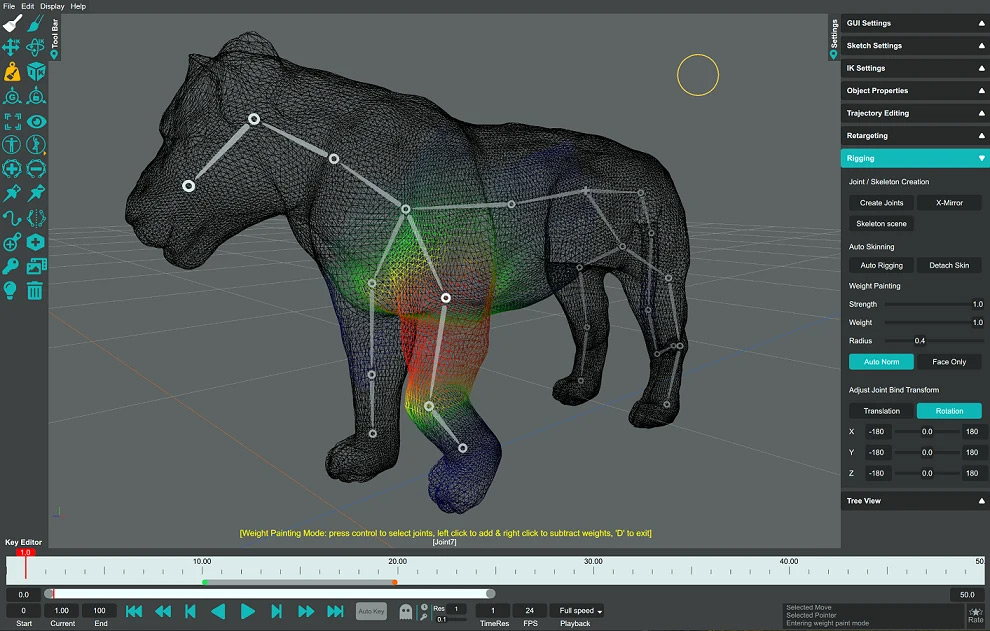Click the pin with plus icon
990x631 pixels.
pos(11,193)
